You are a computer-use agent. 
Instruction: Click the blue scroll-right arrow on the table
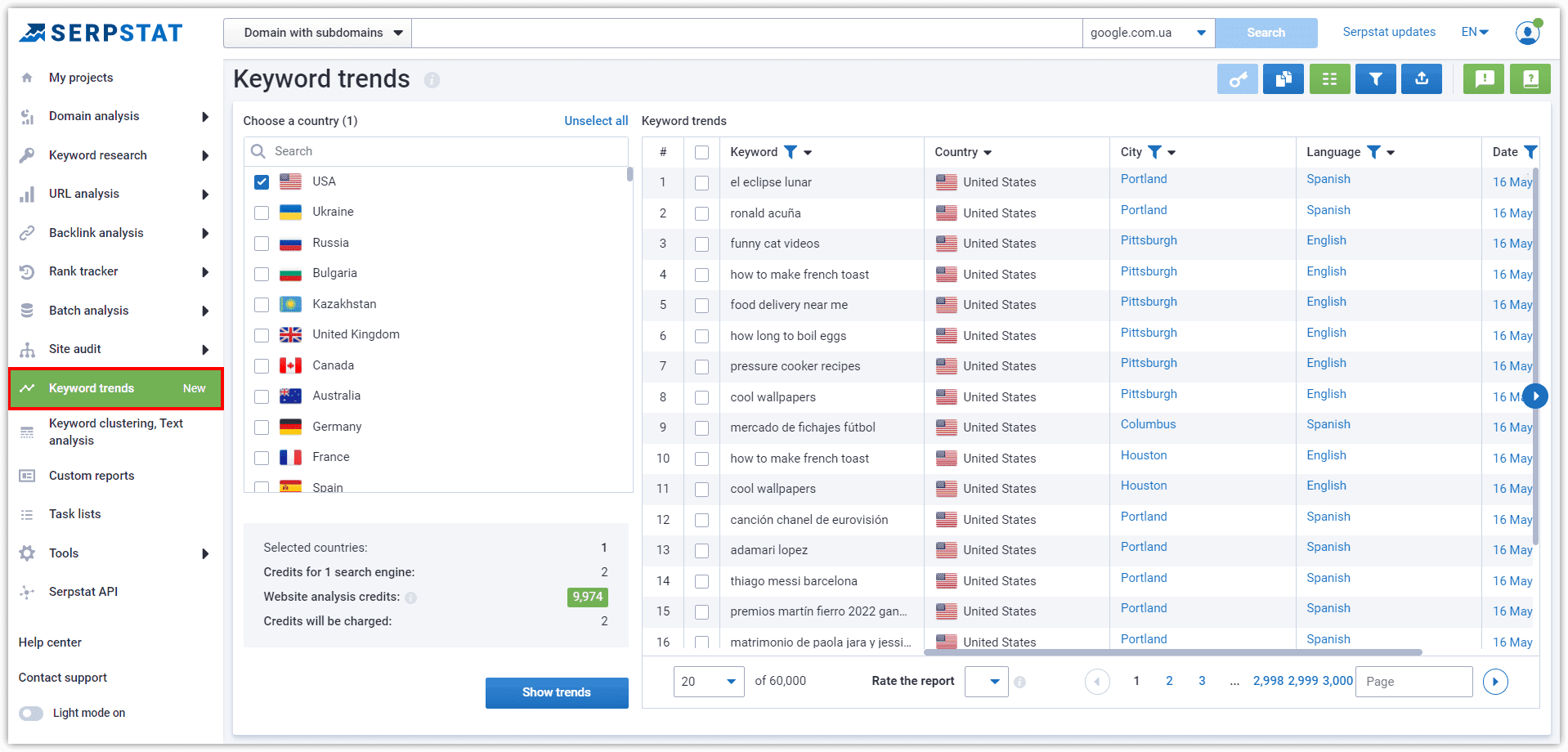point(1536,396)
